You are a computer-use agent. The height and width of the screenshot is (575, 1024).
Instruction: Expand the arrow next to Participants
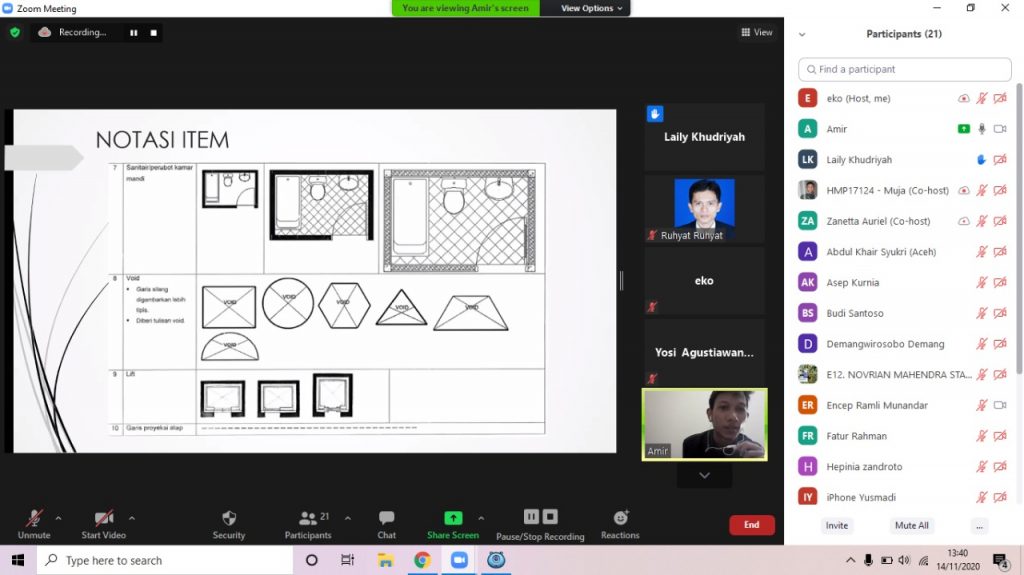click(x=347, y=518)
